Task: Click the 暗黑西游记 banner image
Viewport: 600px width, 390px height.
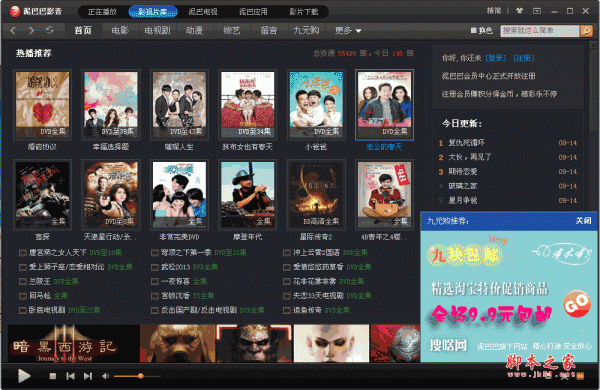Action: [74, 343]
